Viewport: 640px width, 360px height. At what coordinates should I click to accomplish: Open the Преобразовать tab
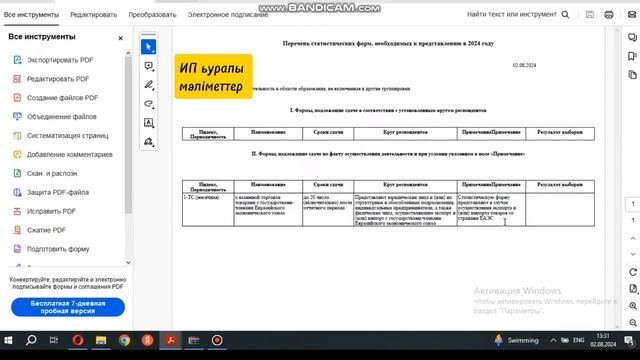coord(152,15)
